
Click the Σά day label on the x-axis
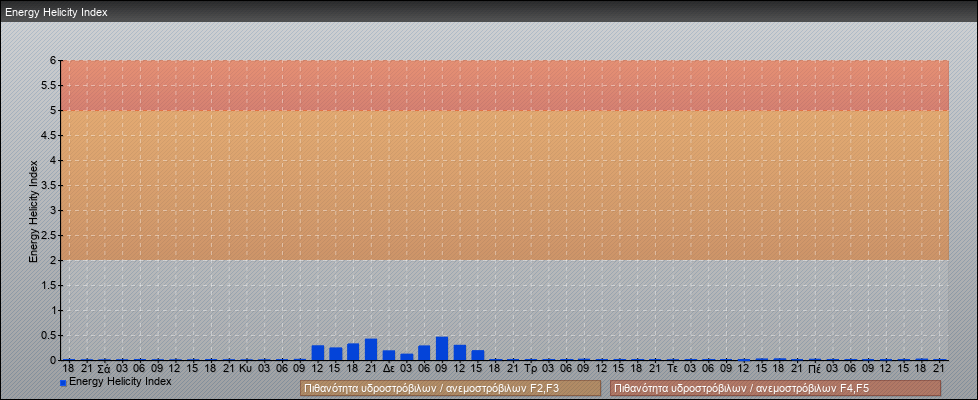(x=104, y=369)
